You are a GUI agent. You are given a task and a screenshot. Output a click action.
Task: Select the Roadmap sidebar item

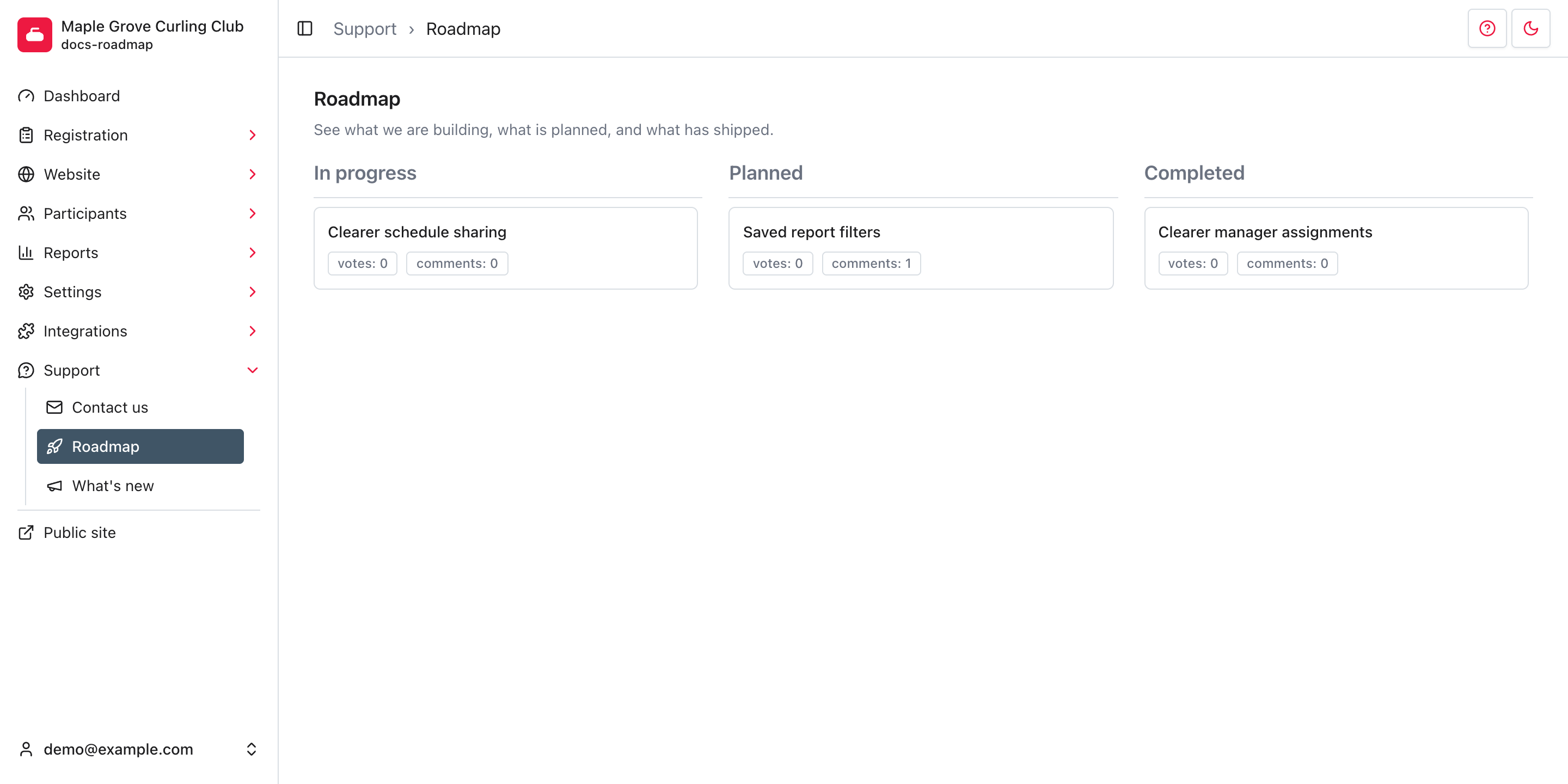[140, 447]
